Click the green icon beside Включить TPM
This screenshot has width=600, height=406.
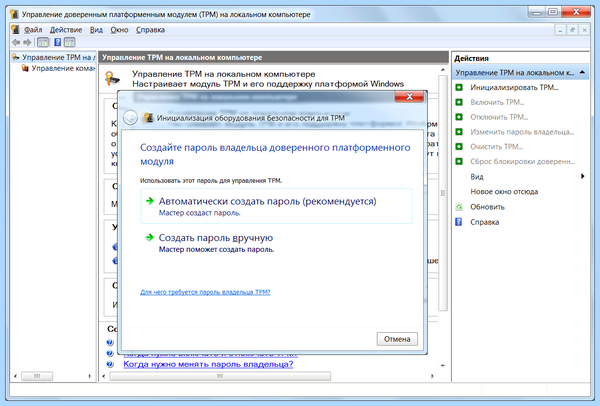point(459,102)
